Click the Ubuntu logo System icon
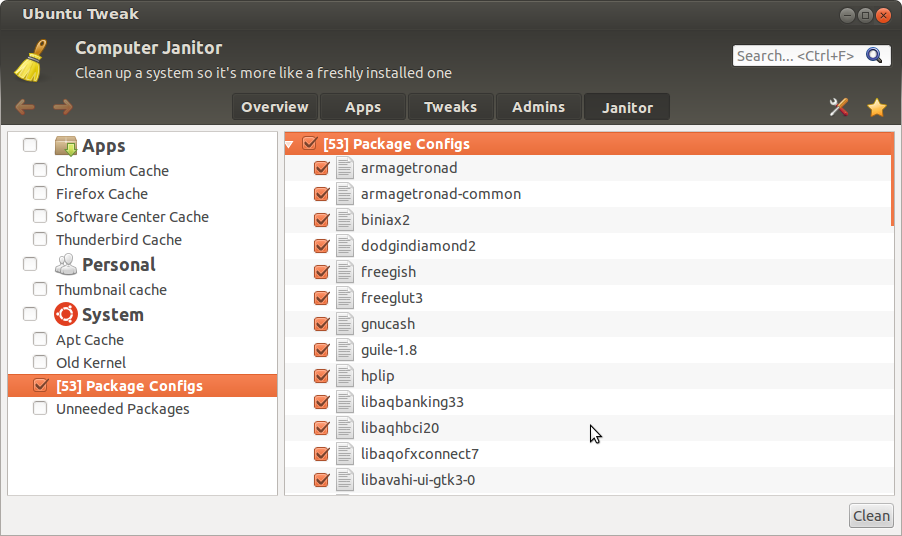Image resolution: width=902 pixels, height=536 pixels. 66,315
